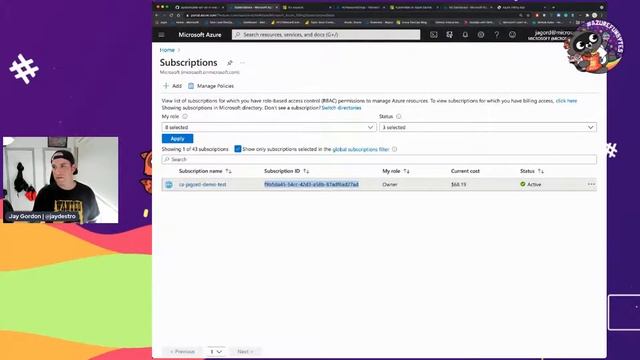This screenshot has height=360, width=640.
Task: Open portal settings gear
Action: (481, 35)
